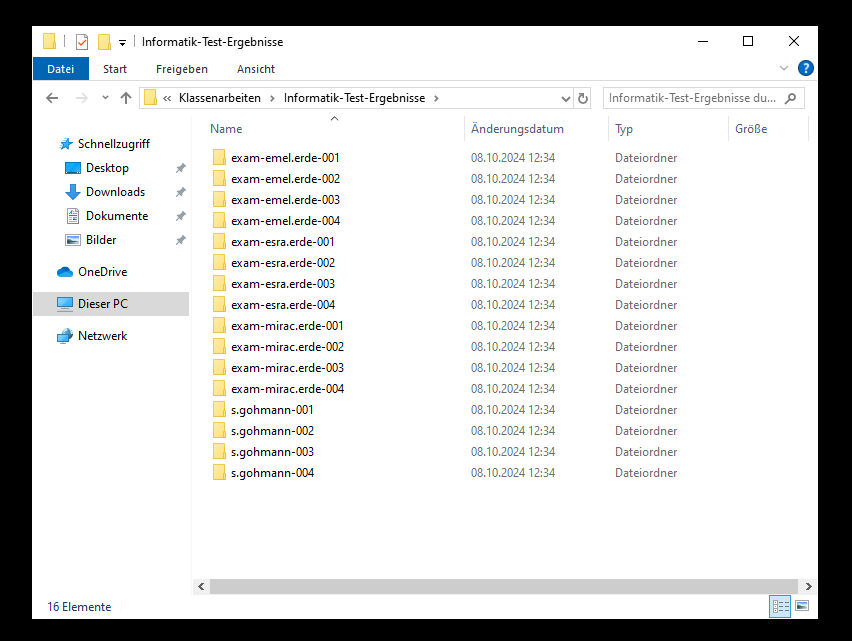The width and height of the screenshot is (852, 641).
Task: Click Klassenarbeiten in the breadcrumb path
Action: pyautogui.click(x=220, y=98)
